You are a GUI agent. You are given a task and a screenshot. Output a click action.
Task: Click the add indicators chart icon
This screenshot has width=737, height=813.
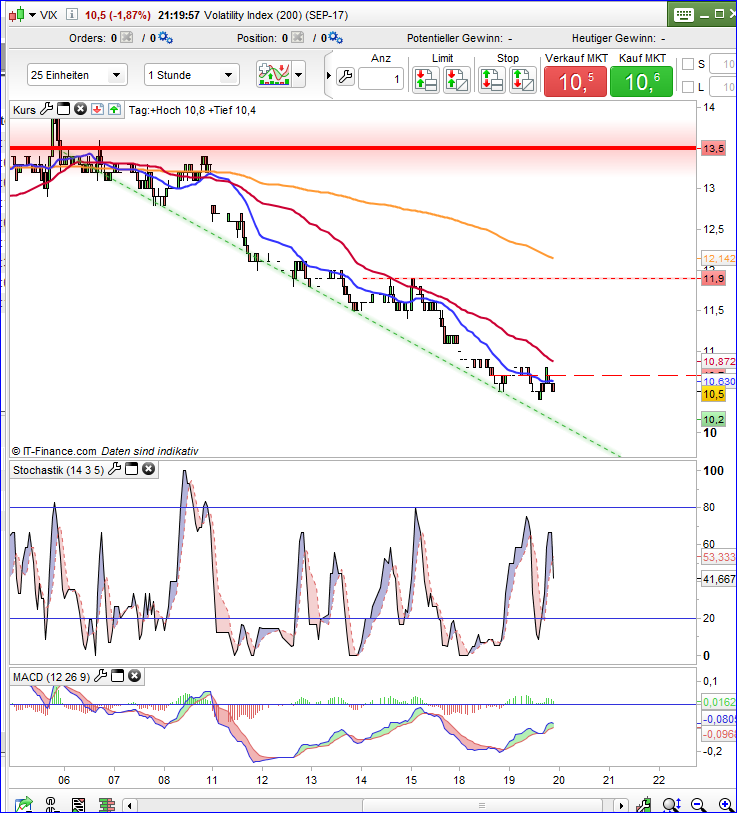(x=274, y=74)
